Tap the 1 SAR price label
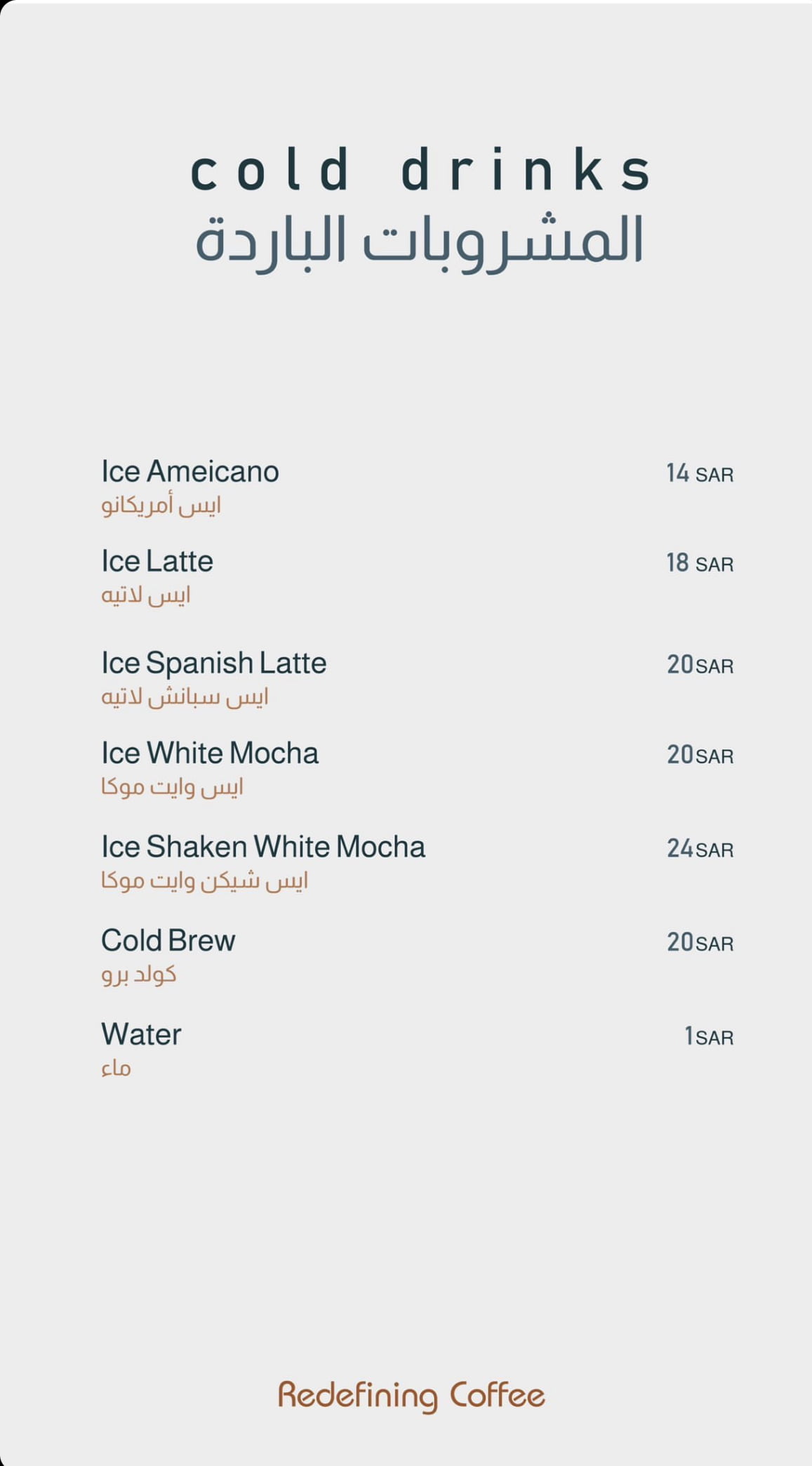The image size is (812, 1466). (708, 1036)
